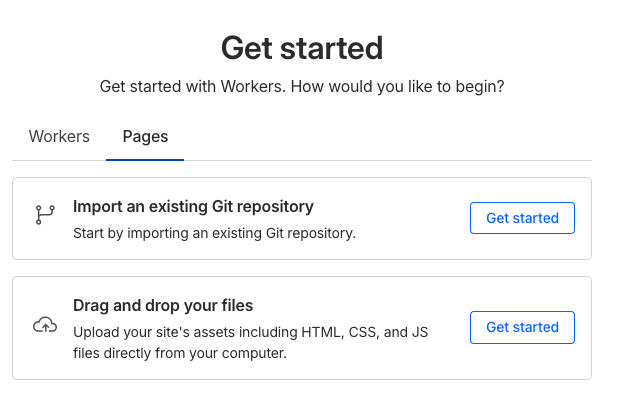Click the underlined active Pages tab label

pyautogui.click(x=145, y=137)
